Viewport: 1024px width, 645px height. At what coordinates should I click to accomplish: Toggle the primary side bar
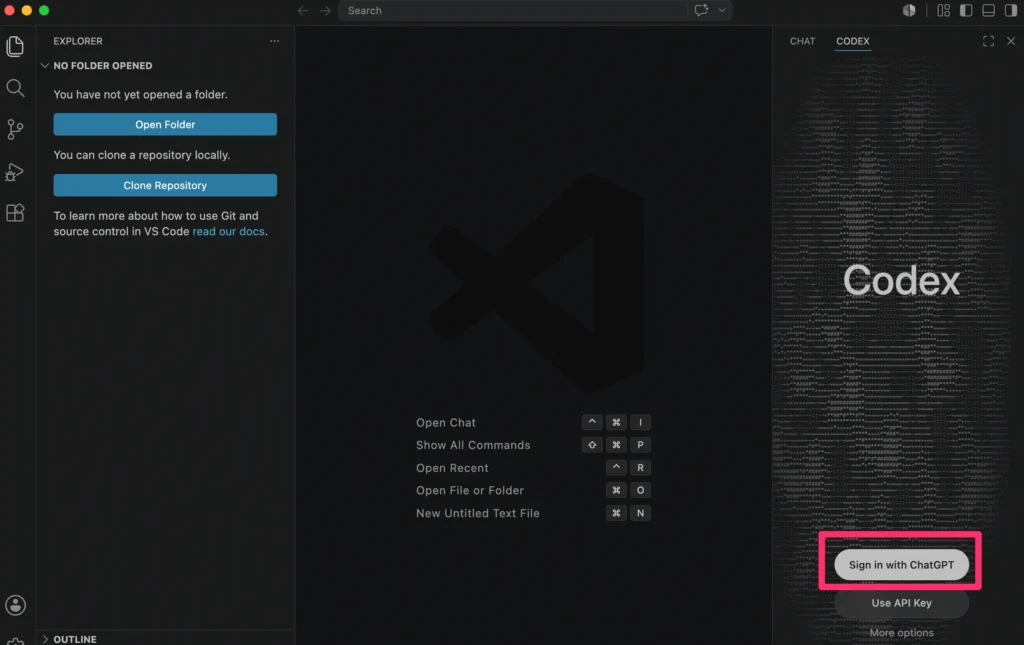tap(966, 10)
